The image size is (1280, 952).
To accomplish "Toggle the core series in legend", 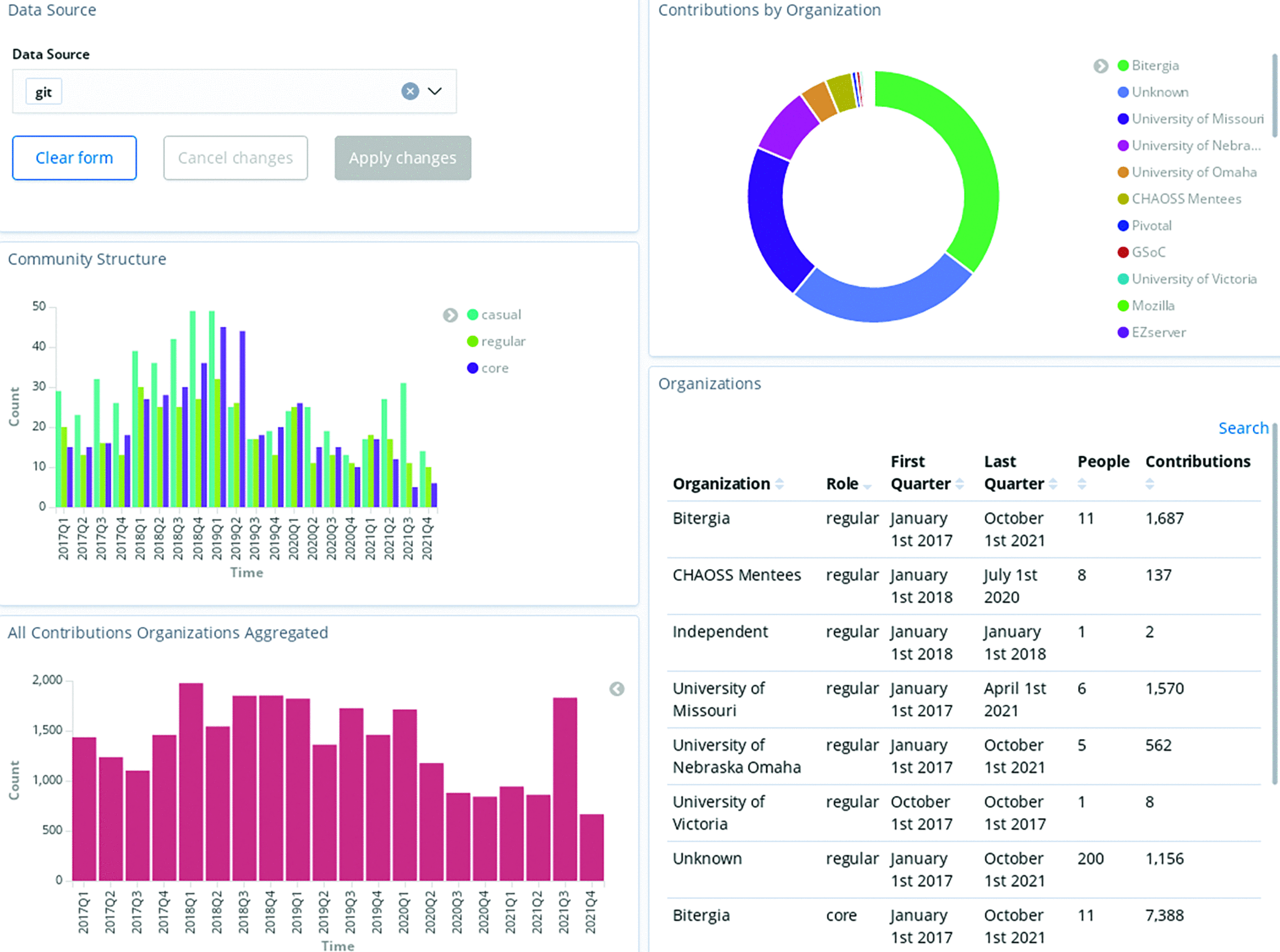I will [x=488, y=368].
